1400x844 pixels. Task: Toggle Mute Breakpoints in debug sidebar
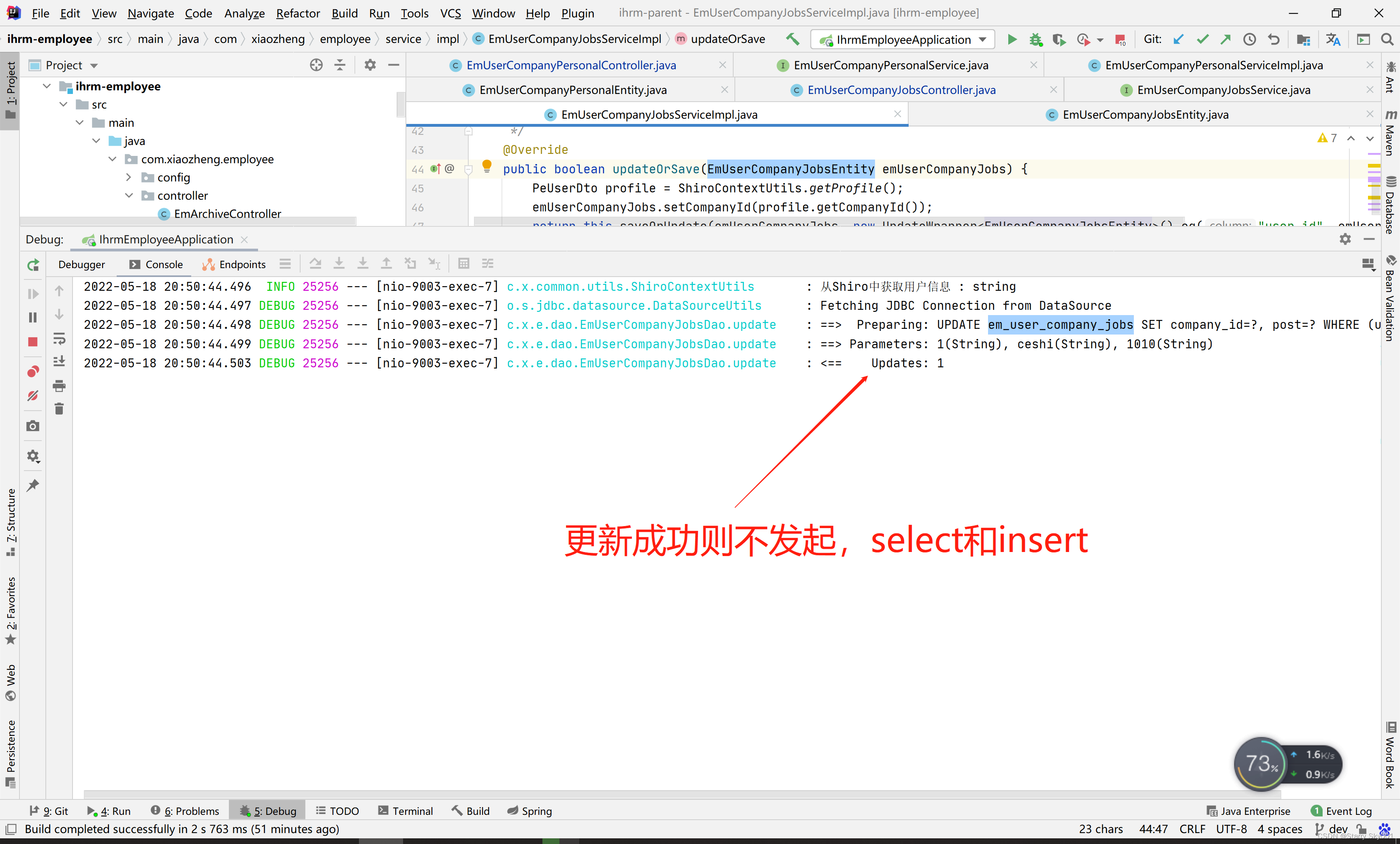[x=33, y=395]
